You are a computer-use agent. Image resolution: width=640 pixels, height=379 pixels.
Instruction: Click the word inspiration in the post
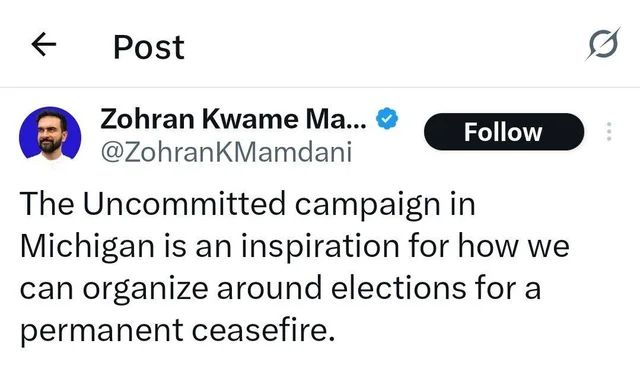320,247
